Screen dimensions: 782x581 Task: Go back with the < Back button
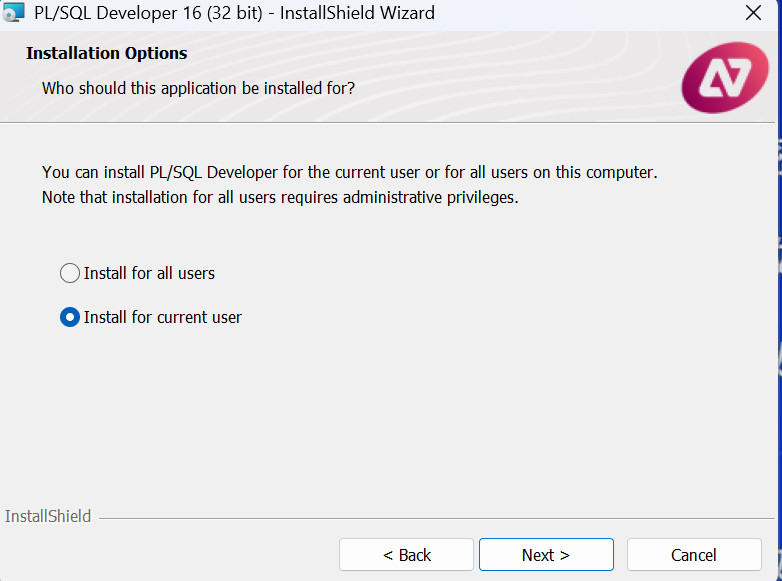(x=406, y=555)
